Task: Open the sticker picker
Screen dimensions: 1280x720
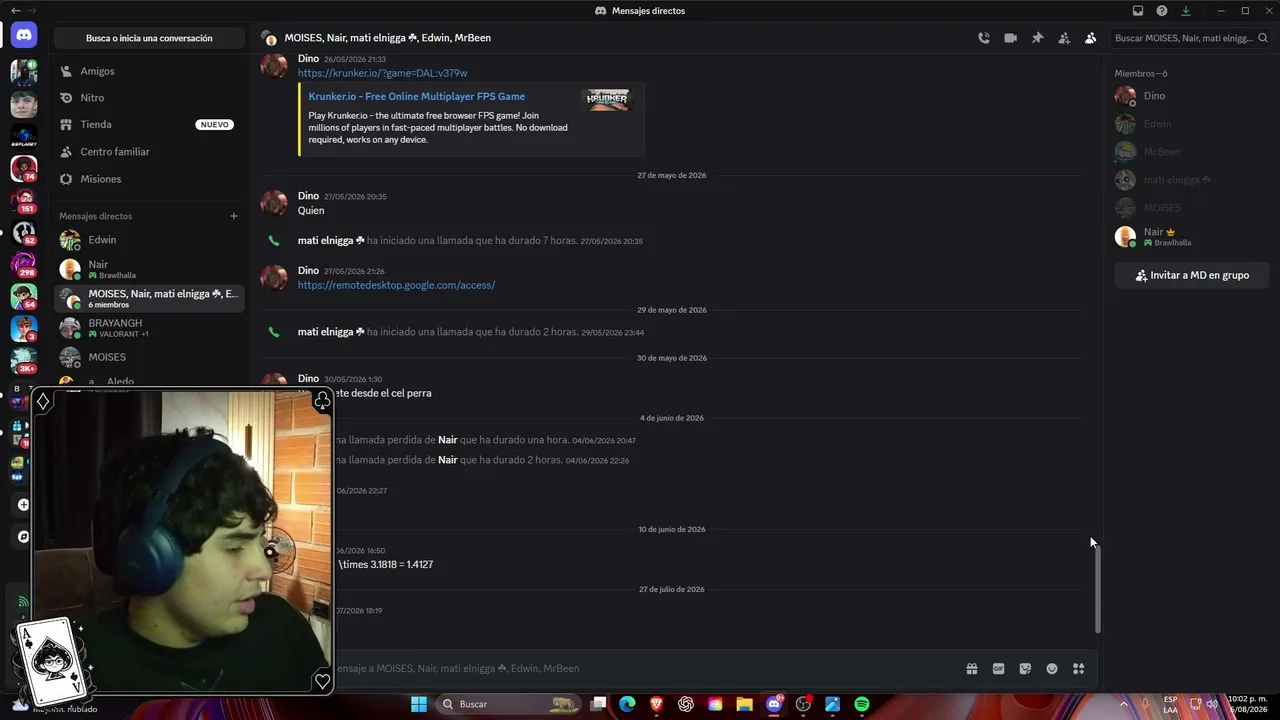Action: 1025,669
